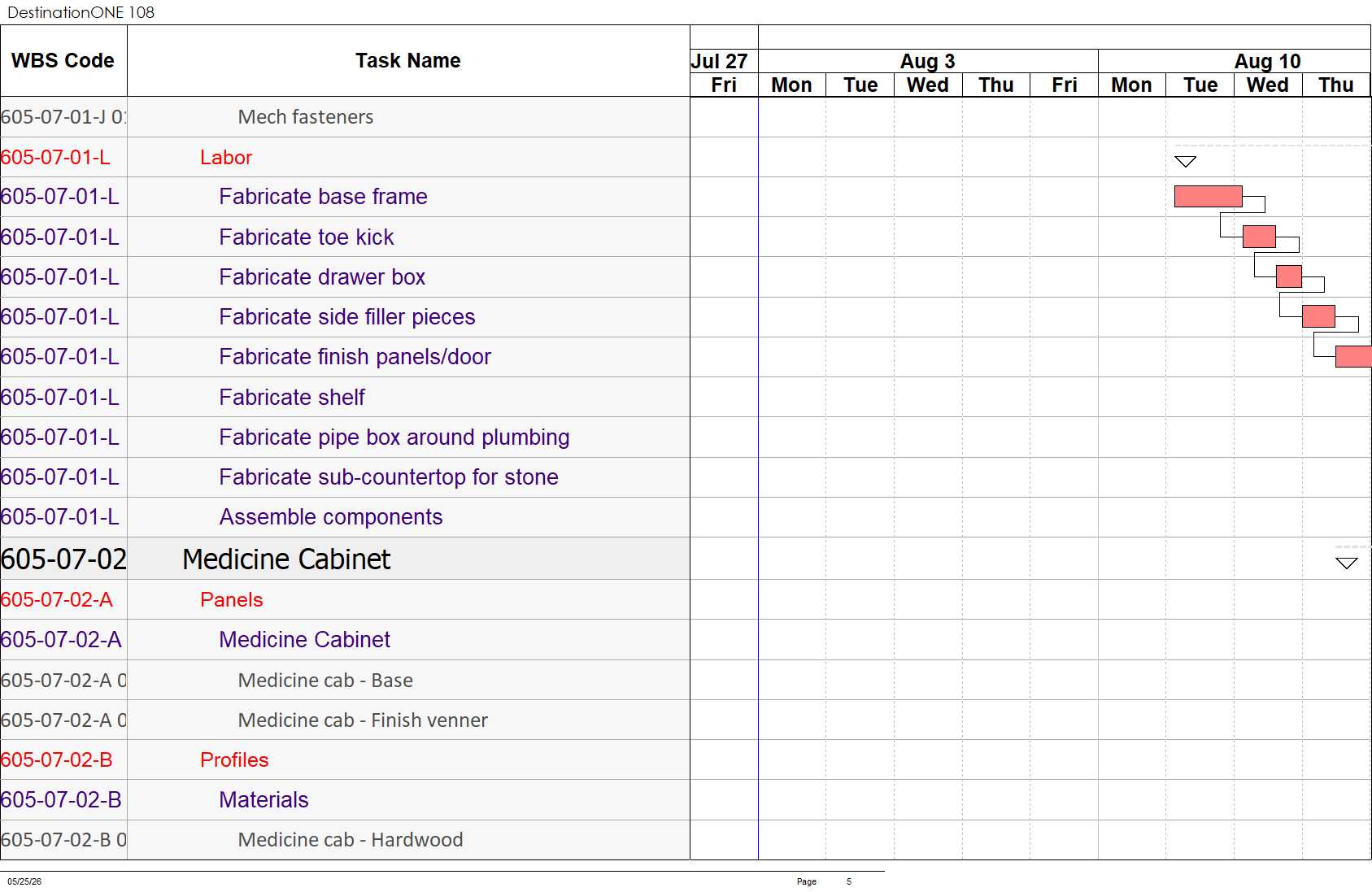Select the Fabricate drawer box Gantt bar
1372x892 pixels.
pos(1289,276)
